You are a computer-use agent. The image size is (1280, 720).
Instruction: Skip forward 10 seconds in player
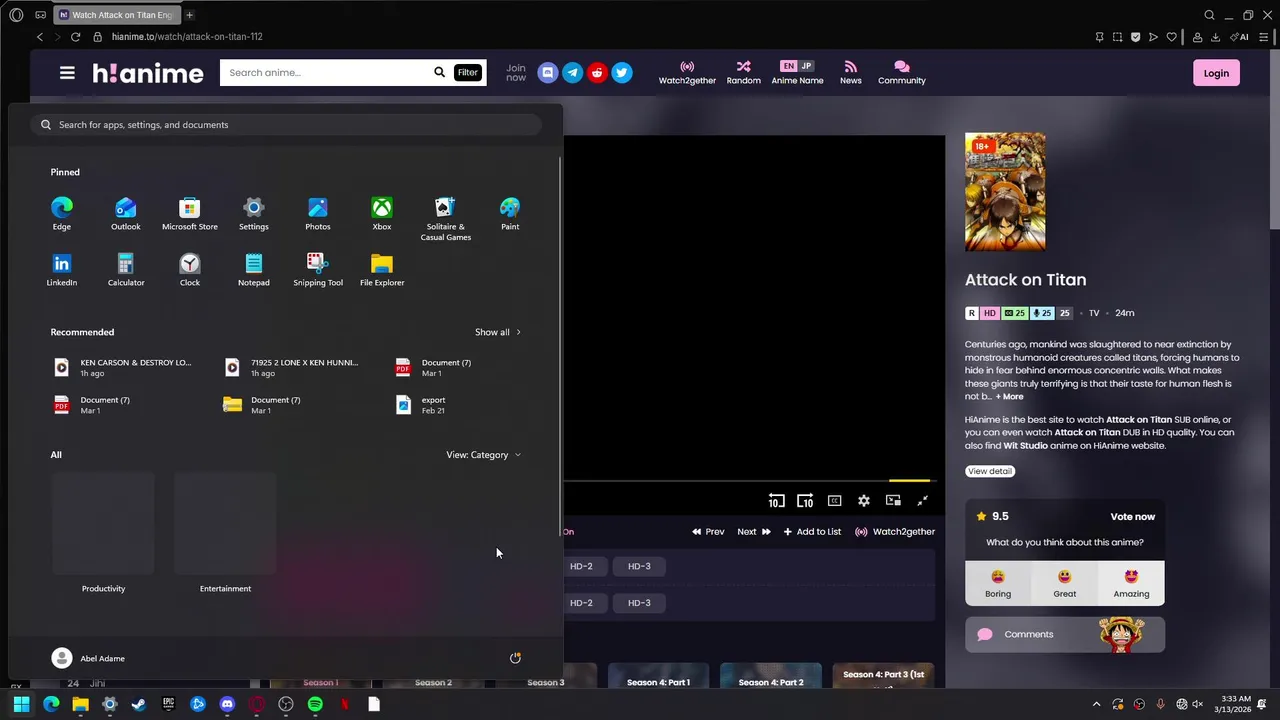(x=805, y=501)
